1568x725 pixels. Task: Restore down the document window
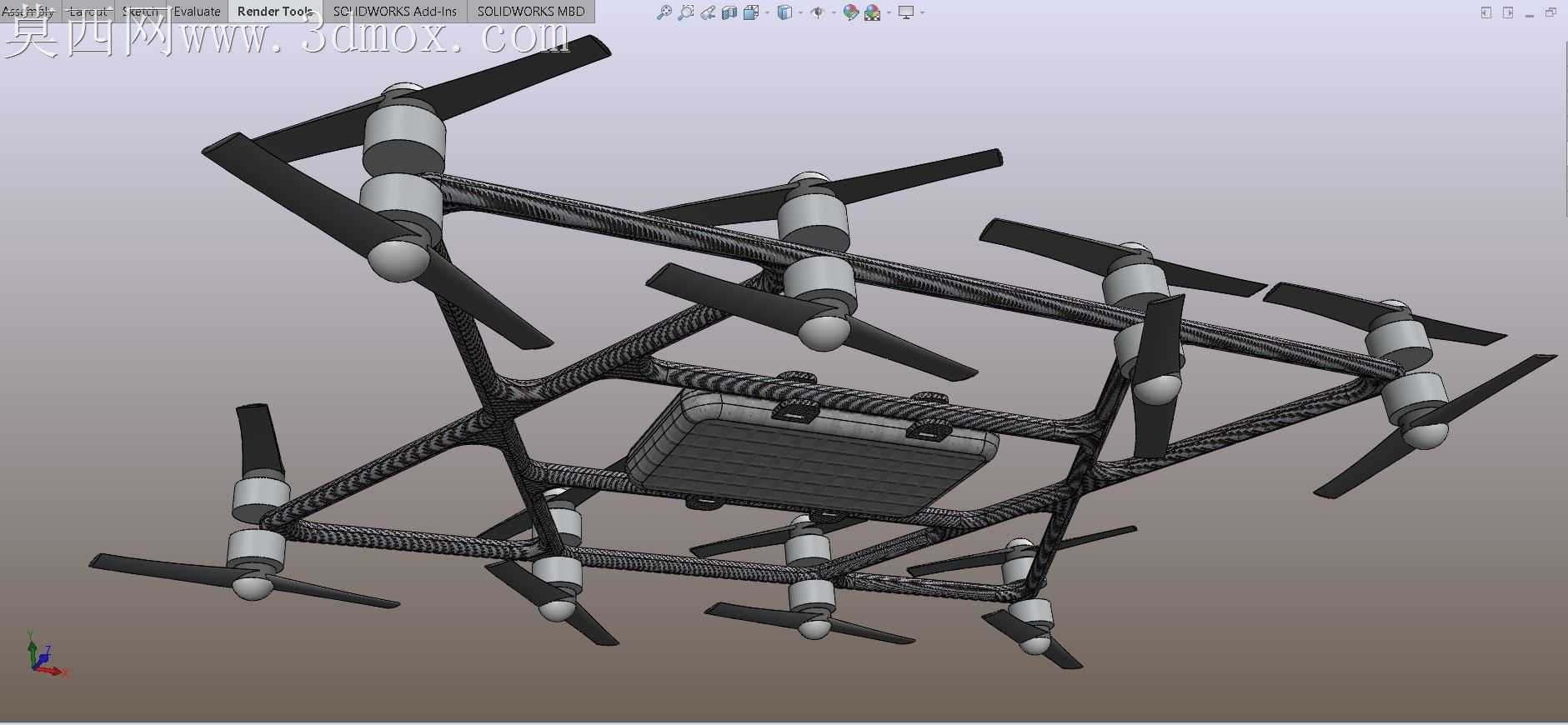tap(1550, 12)
